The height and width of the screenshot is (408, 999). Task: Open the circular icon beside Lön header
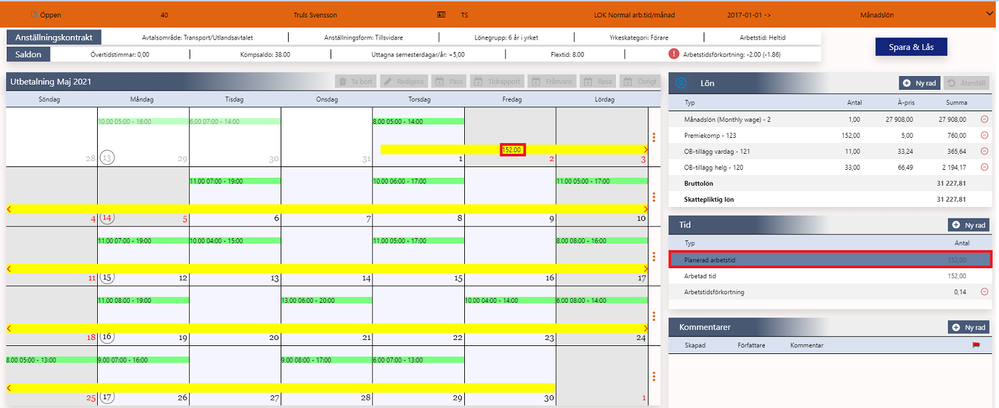681,83
